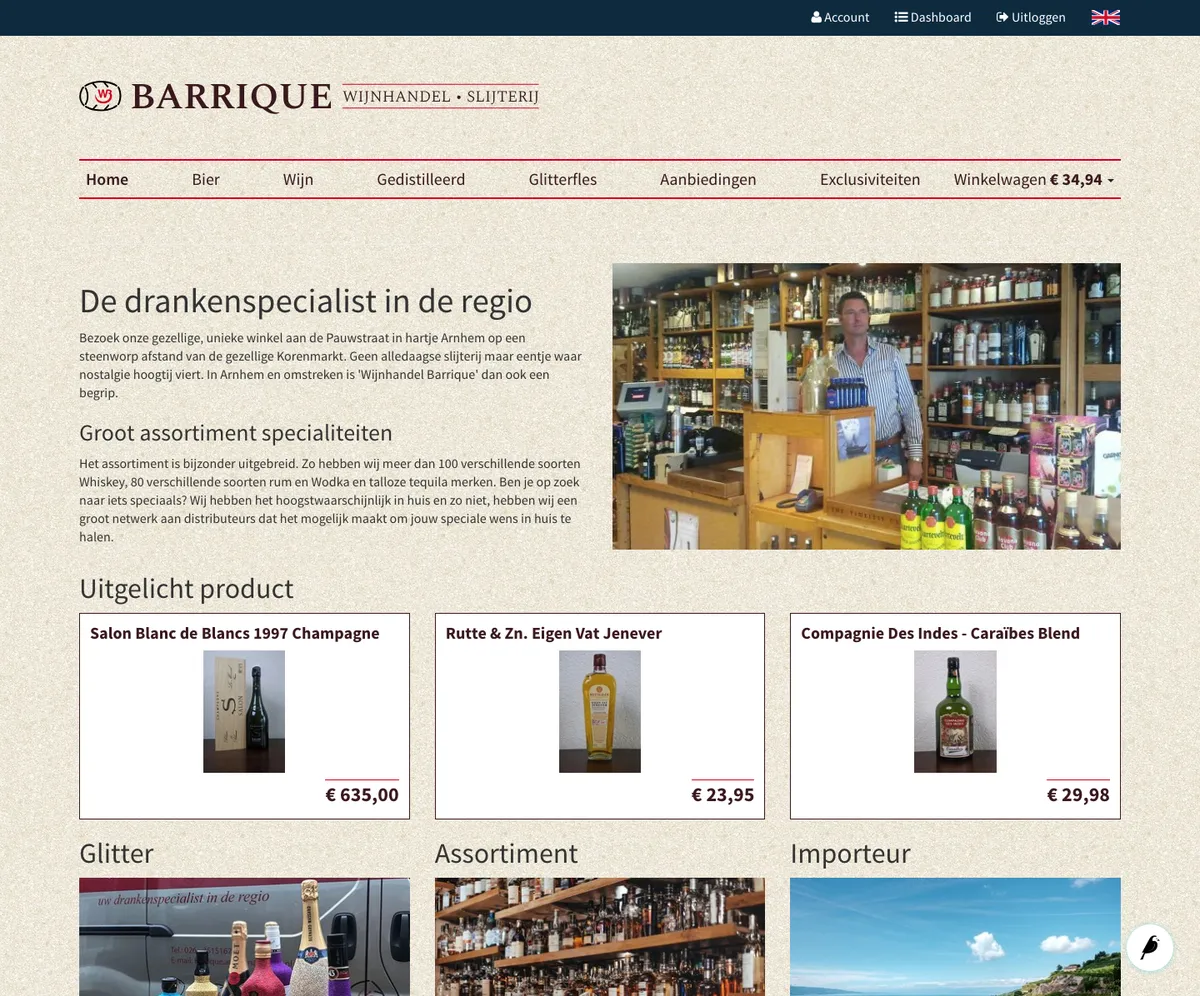Image resolution: width=1200 pixels, height=996 pixels.
Task: Switch language via UK flag icon
Action: tap(1105, 17)
